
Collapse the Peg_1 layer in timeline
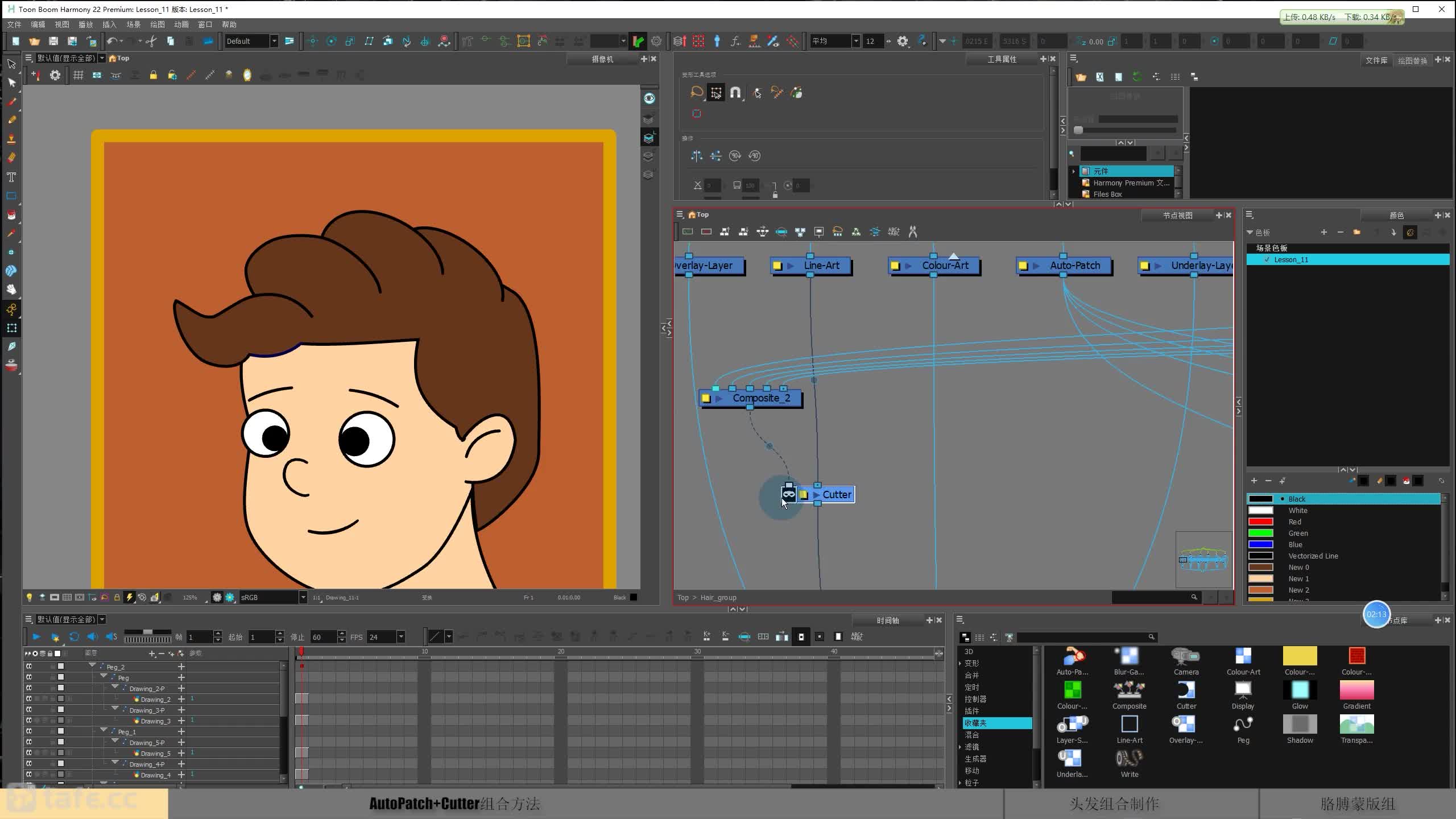pos(104,730)
